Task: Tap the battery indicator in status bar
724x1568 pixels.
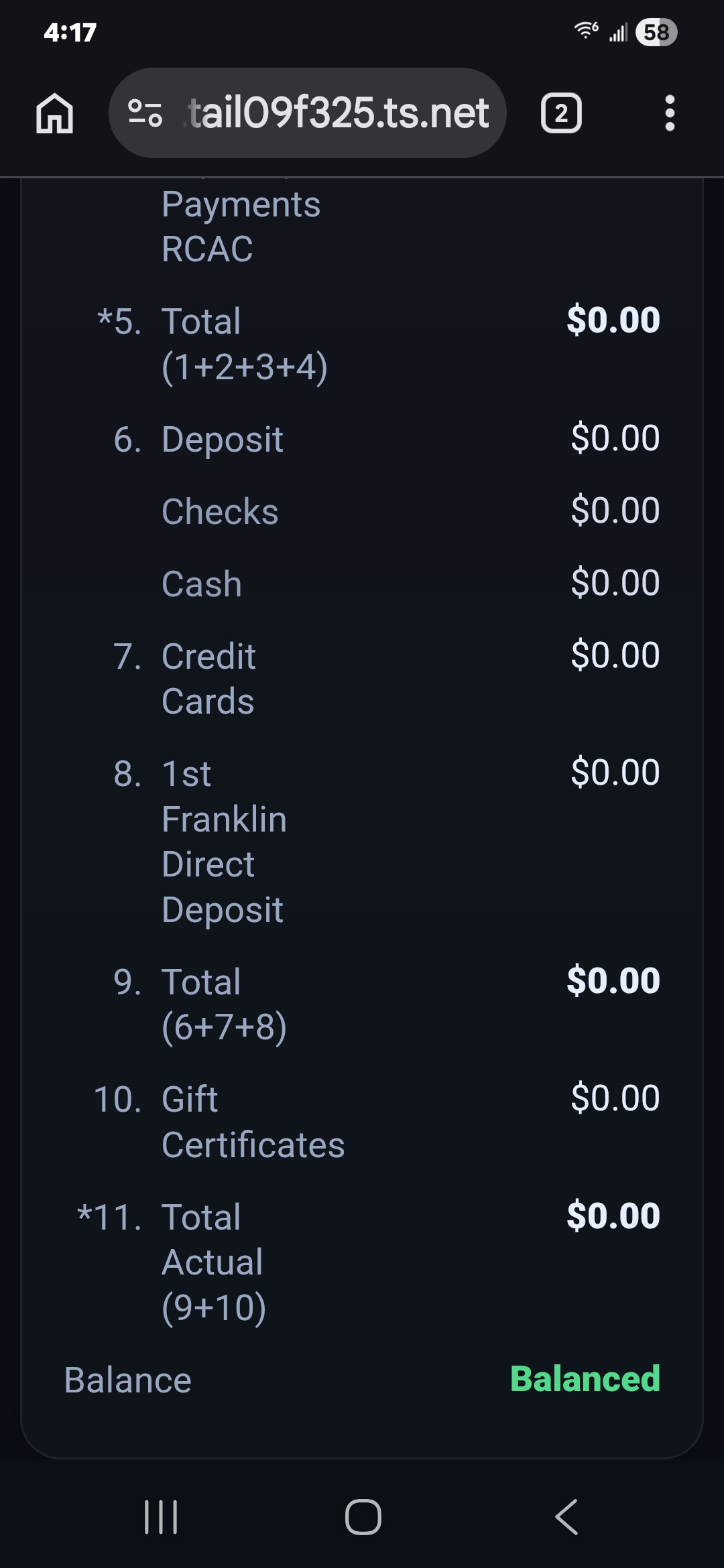Action: (x=656, y=32)
